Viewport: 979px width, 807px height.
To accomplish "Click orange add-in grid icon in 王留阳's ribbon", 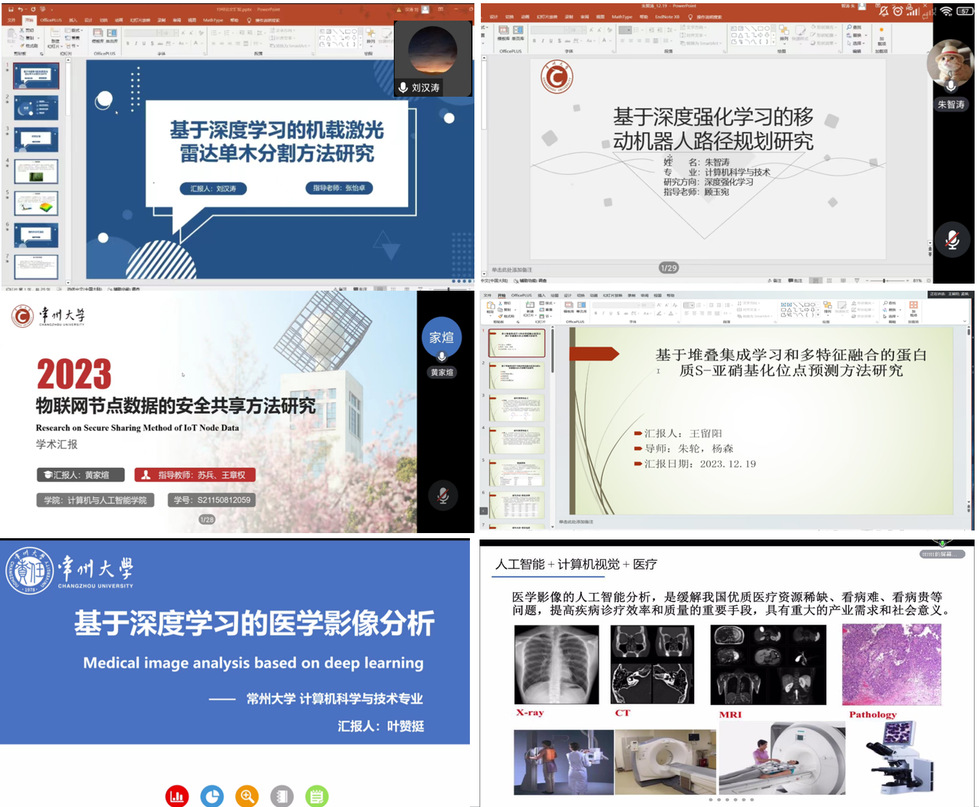I will click(913, 305).
